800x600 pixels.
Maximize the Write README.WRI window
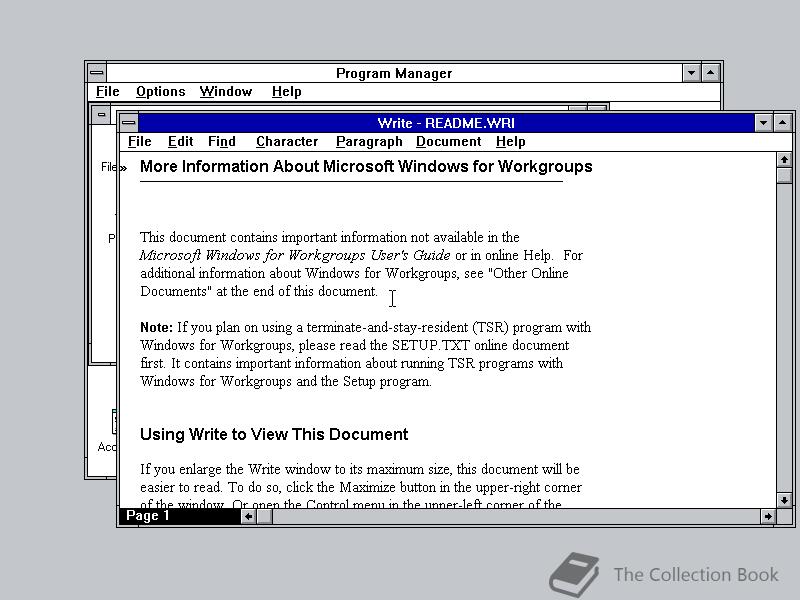783,122
